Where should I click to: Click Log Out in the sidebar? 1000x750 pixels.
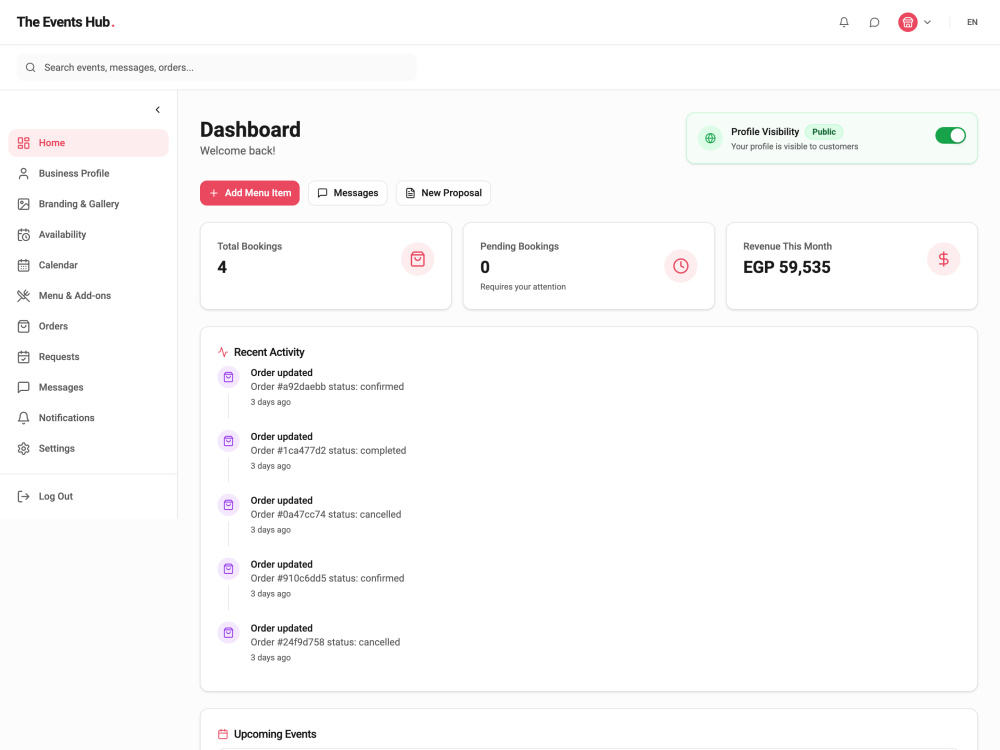pos(89,497)
